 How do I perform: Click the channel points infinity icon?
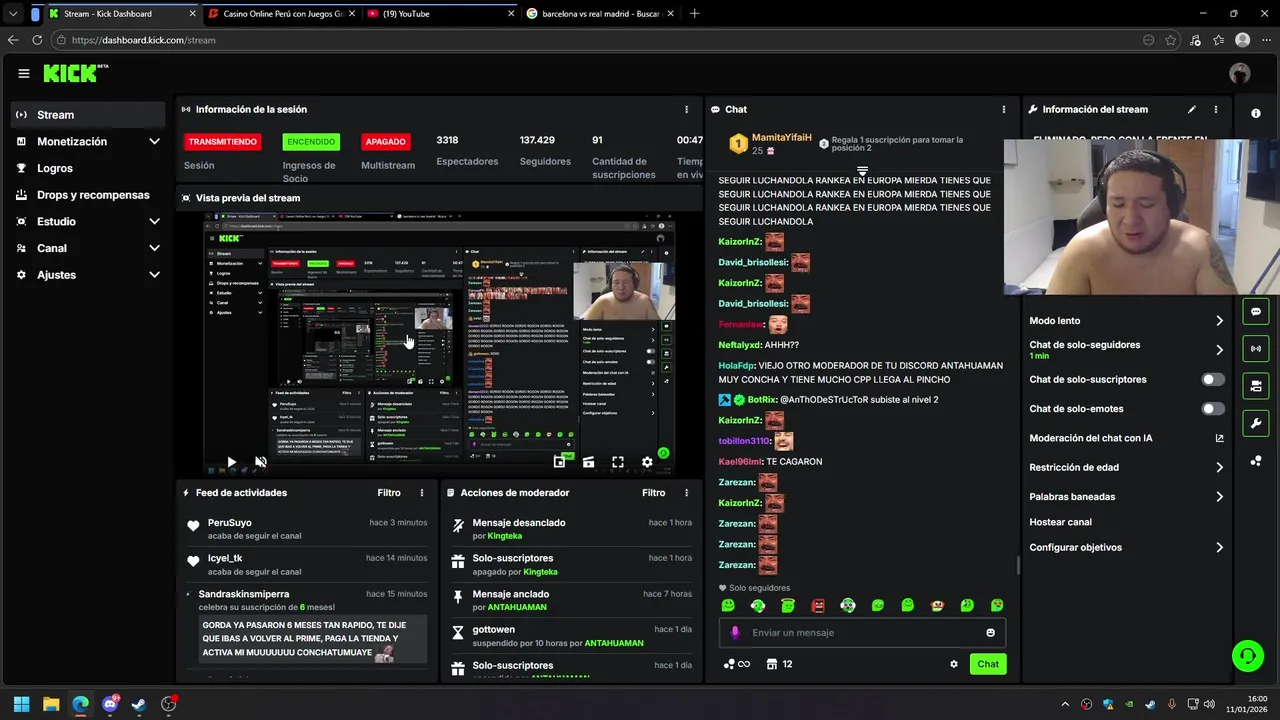[737, 664]
